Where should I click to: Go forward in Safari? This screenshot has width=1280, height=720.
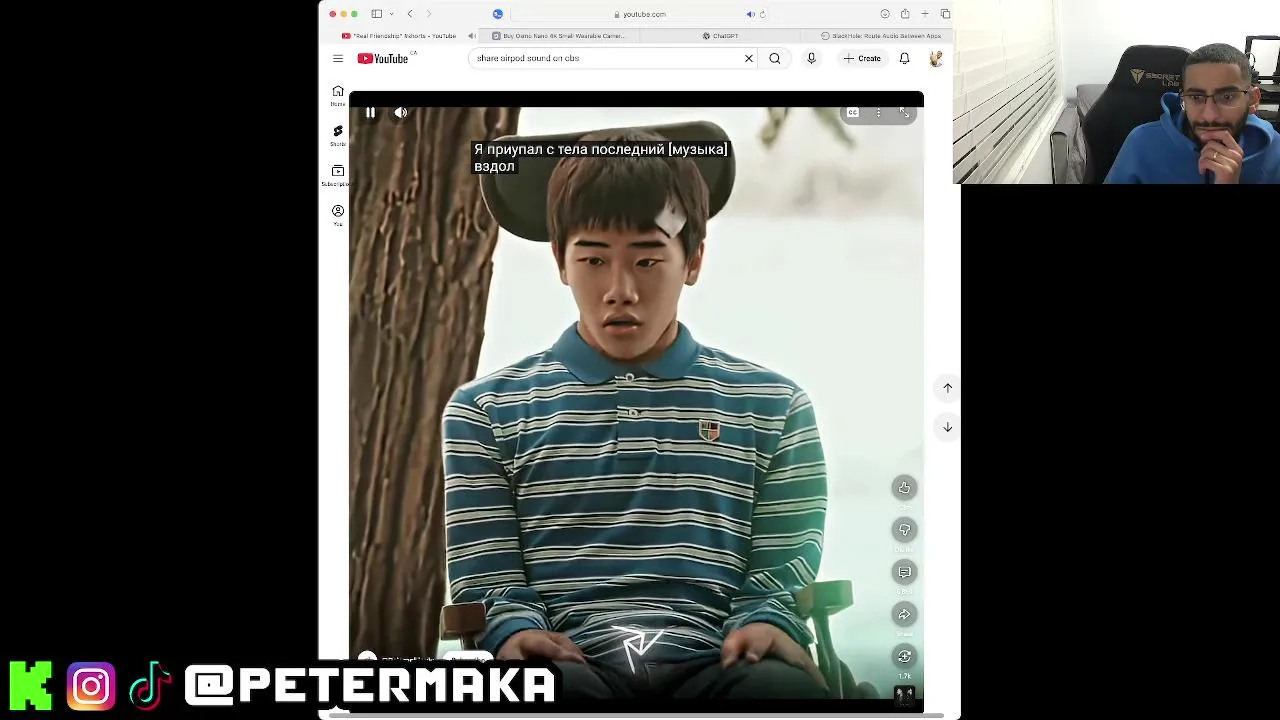[429, 14]
